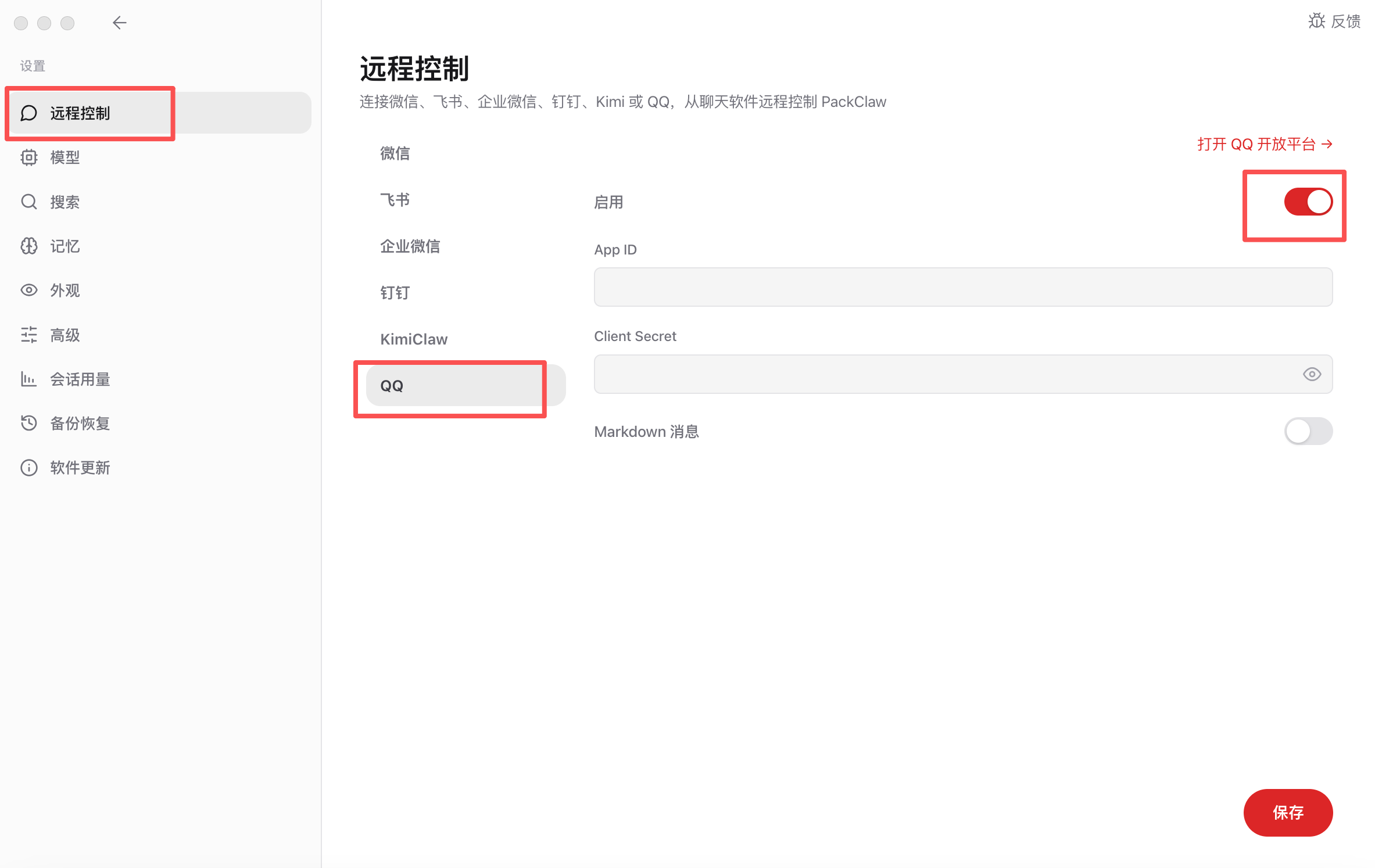Click the Markdown 消息 label
This screenshot has width=1375, height=868.
pos(646,432)
